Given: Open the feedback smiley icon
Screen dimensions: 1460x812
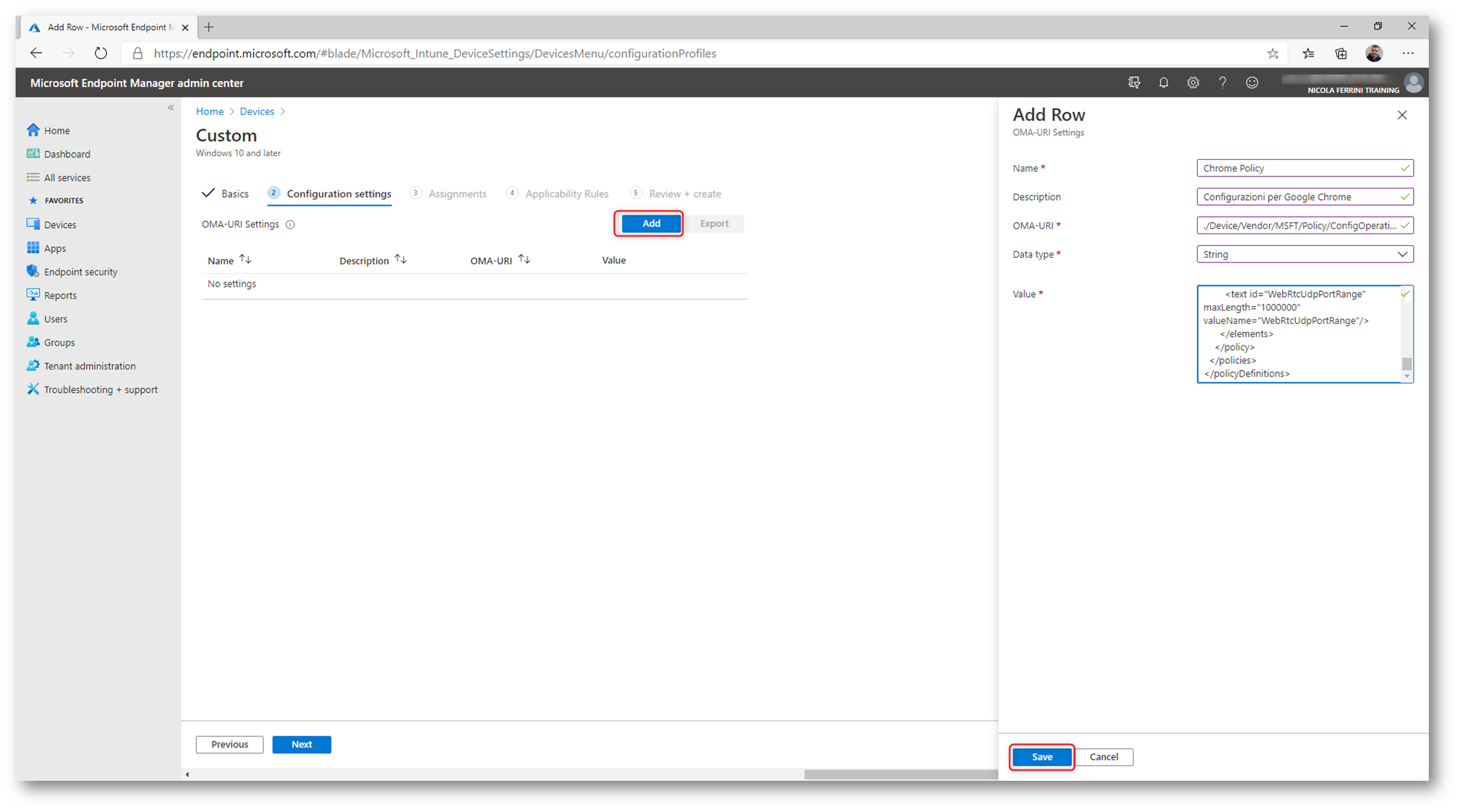Looking at the screenshot, I should 1252,83.
